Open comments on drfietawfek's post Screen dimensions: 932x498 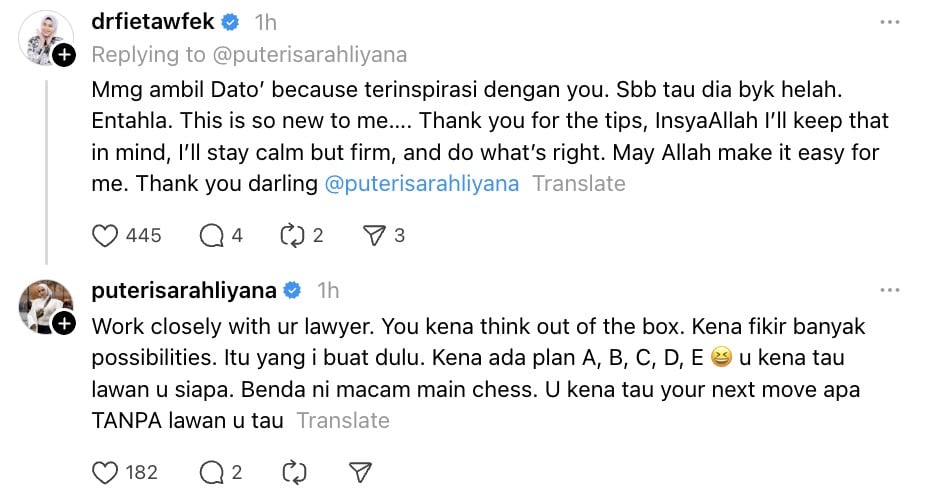pyautogui.click(x=211, y=236)
